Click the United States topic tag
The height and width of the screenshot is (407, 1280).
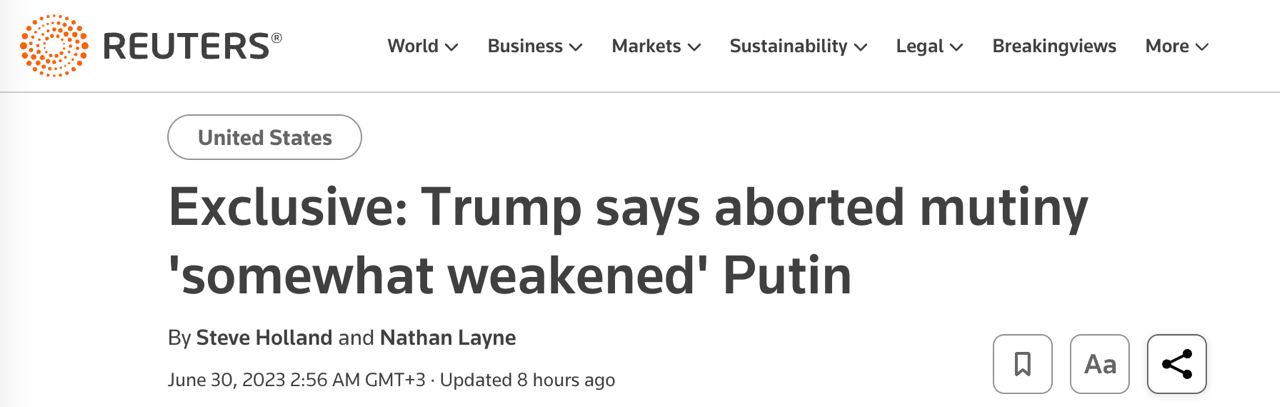[x=265, y=138]
